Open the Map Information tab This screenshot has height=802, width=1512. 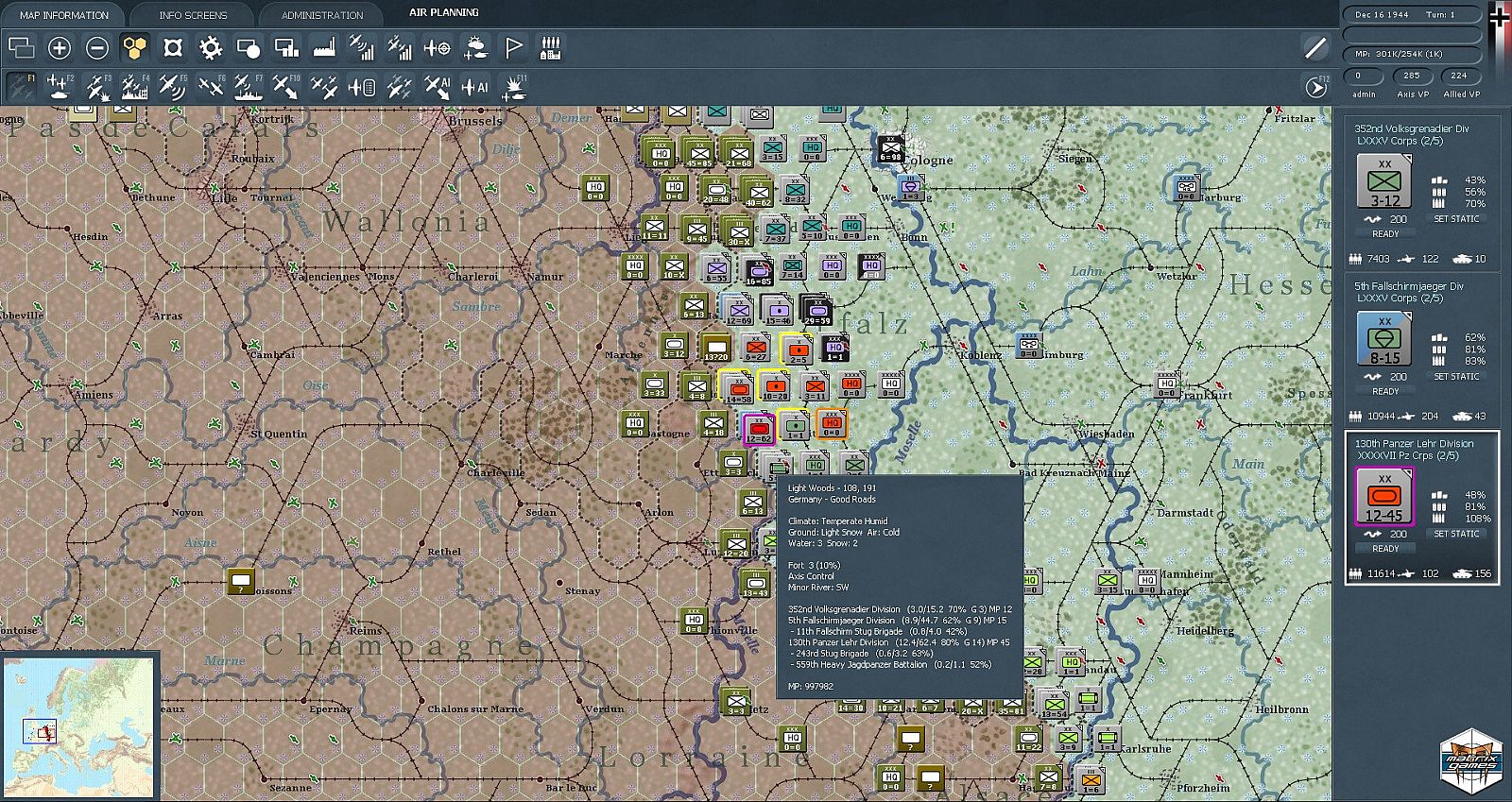(63, 15)
